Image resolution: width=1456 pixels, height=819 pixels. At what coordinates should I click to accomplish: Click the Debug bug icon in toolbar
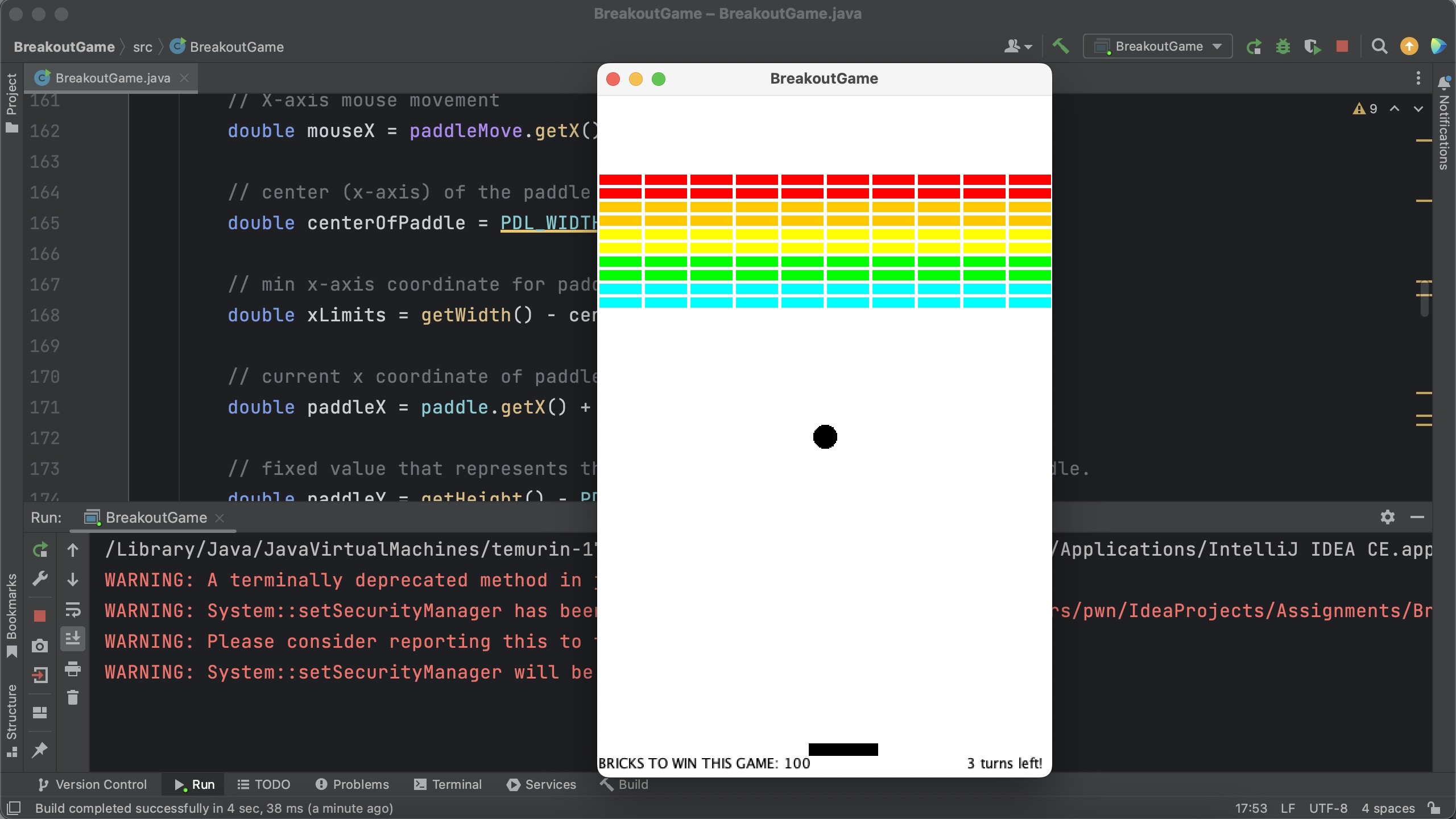click(1283, 46)
